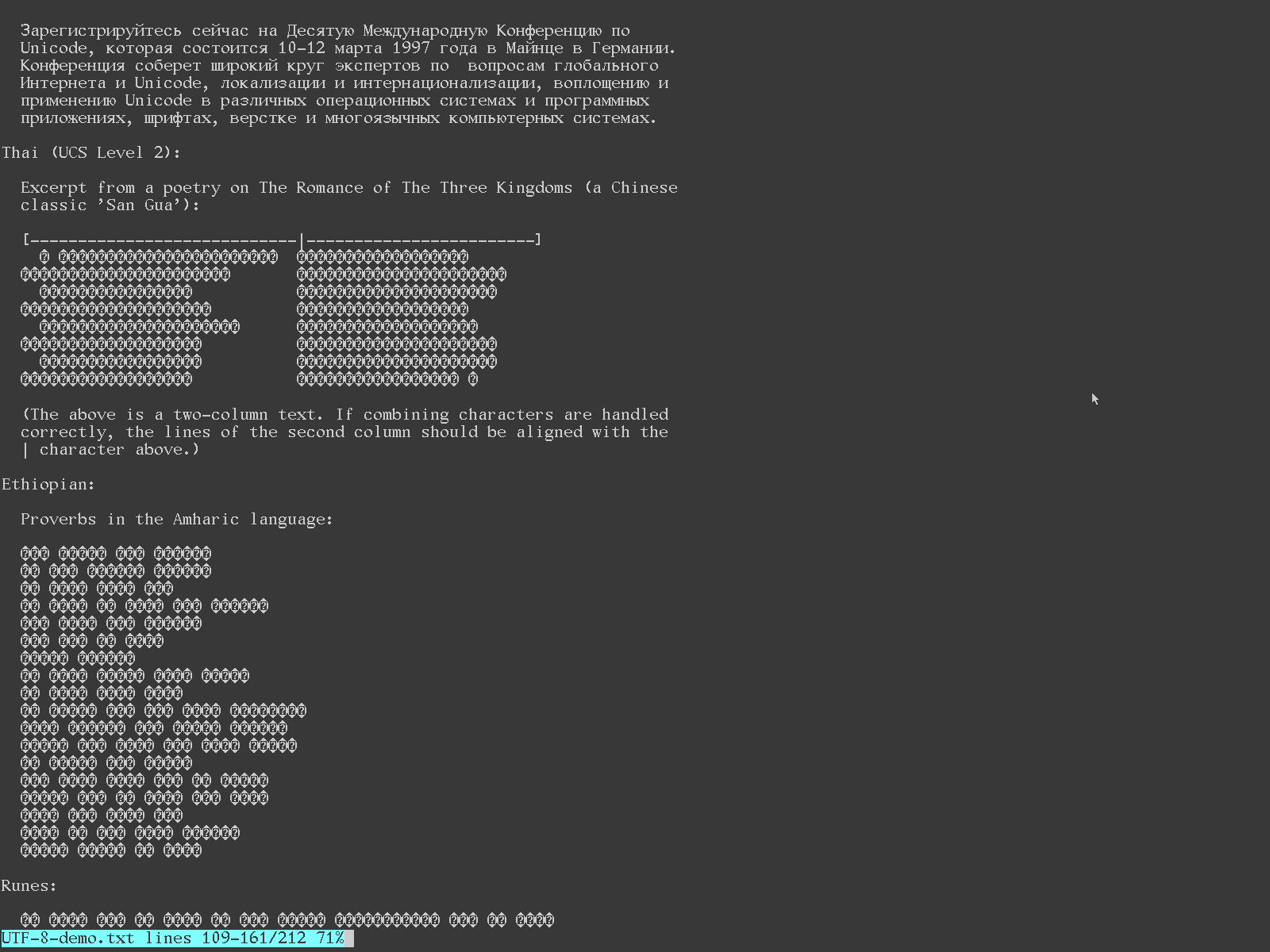Click the 71% indicator in status line

click(x=329, y=938)
